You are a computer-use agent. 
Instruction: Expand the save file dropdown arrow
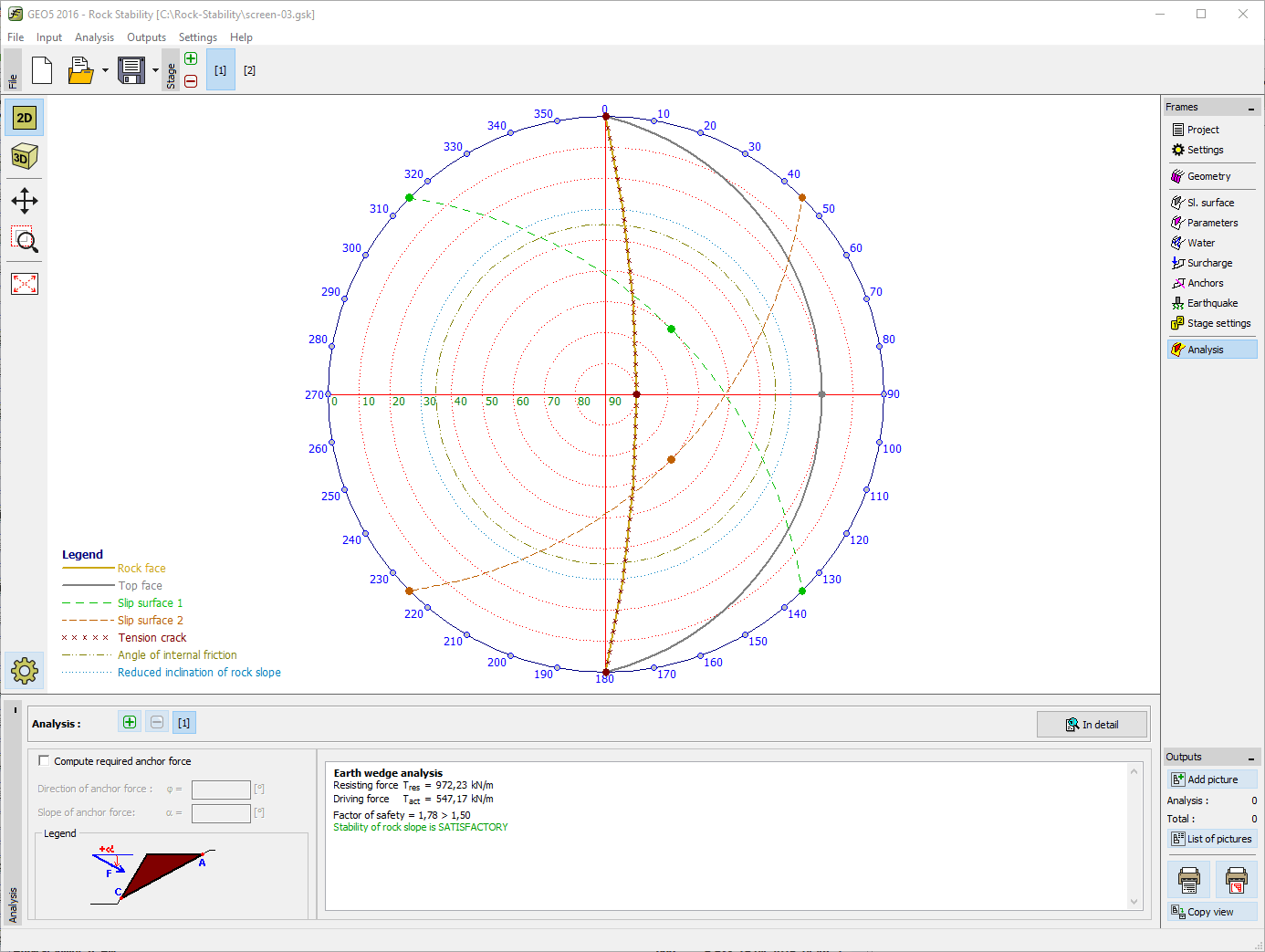[x=155, y=70]
